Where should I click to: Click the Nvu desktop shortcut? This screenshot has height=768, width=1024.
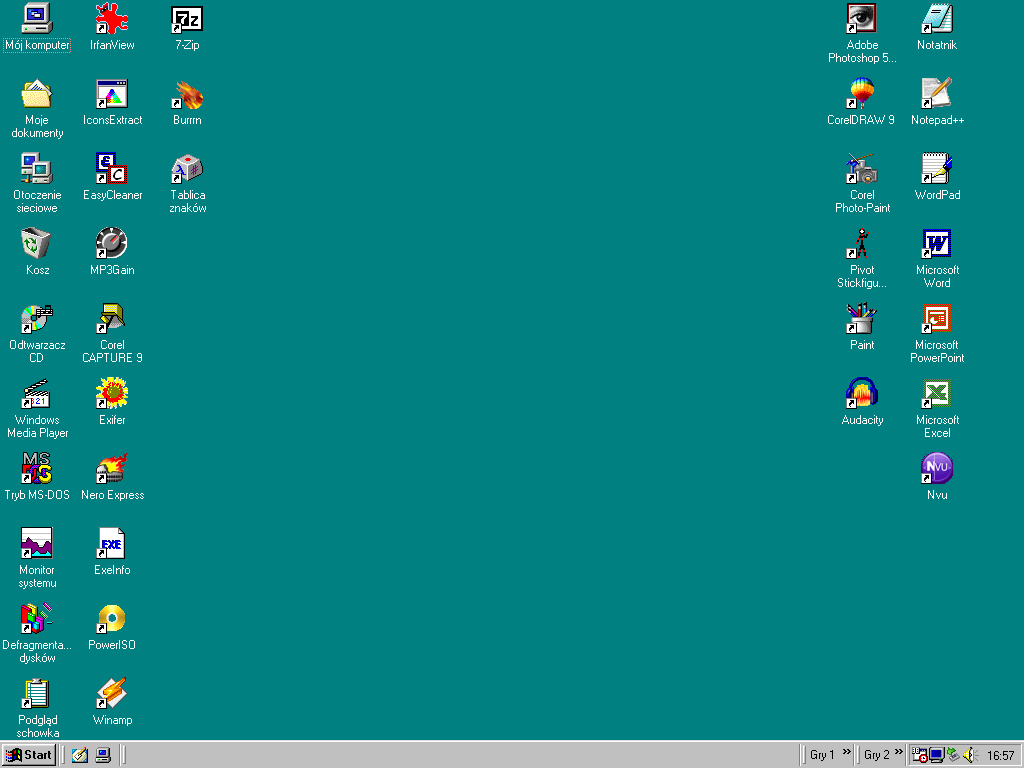pos(936,469)
